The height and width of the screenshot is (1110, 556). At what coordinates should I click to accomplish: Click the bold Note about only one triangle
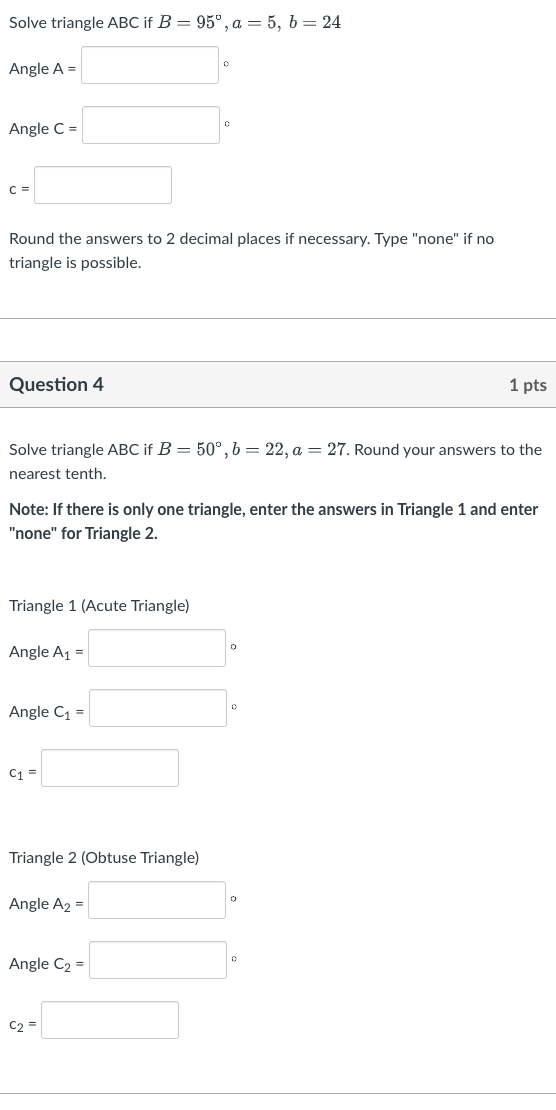[273, 521]
